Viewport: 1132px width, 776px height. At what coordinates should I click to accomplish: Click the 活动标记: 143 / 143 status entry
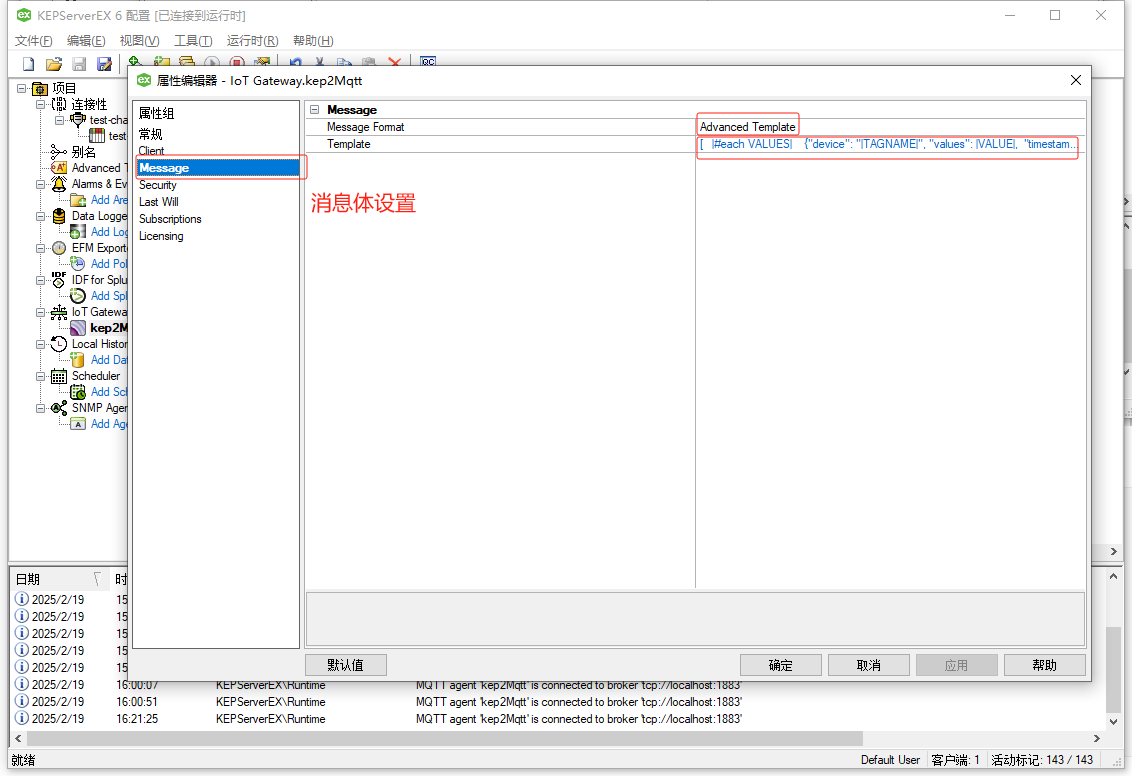(x=1042, y=759)
